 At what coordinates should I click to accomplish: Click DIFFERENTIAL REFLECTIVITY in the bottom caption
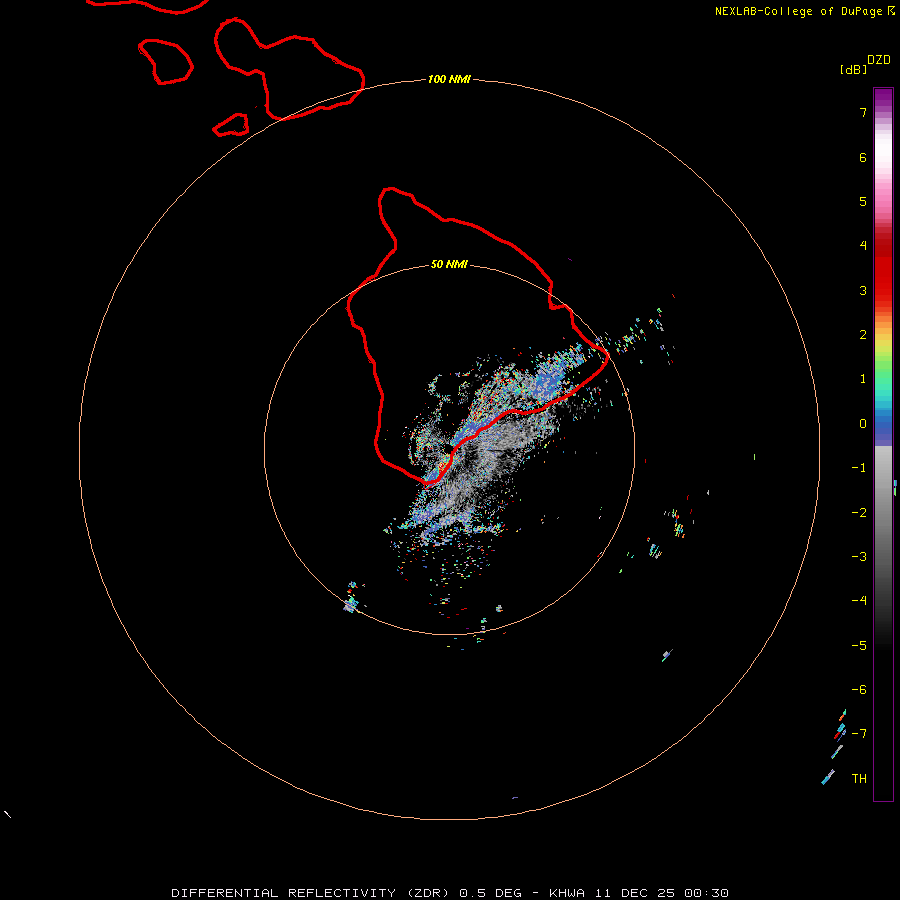284,893
